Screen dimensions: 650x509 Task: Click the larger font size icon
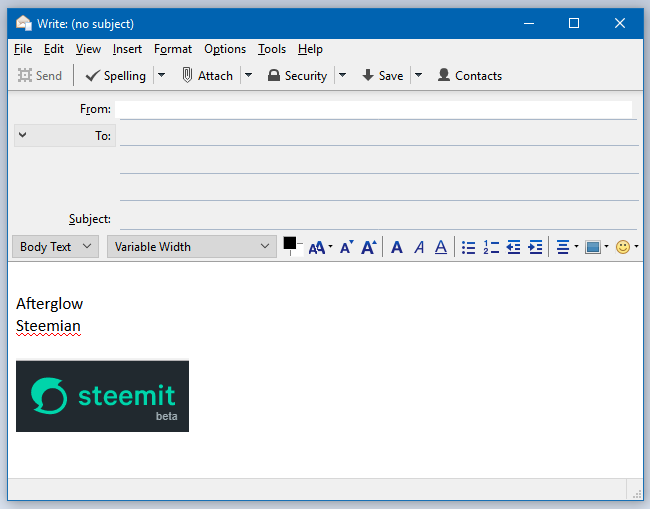(369, 247)
